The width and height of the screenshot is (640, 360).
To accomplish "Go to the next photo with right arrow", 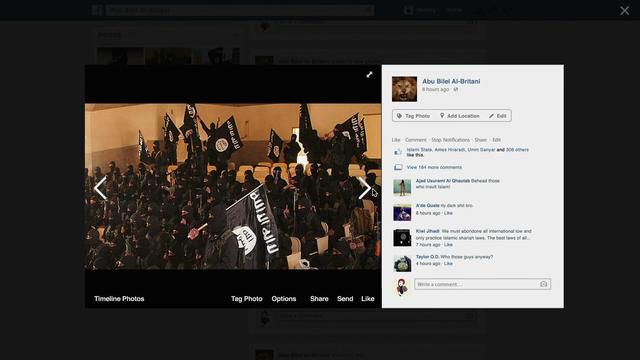I will (364, 188).
